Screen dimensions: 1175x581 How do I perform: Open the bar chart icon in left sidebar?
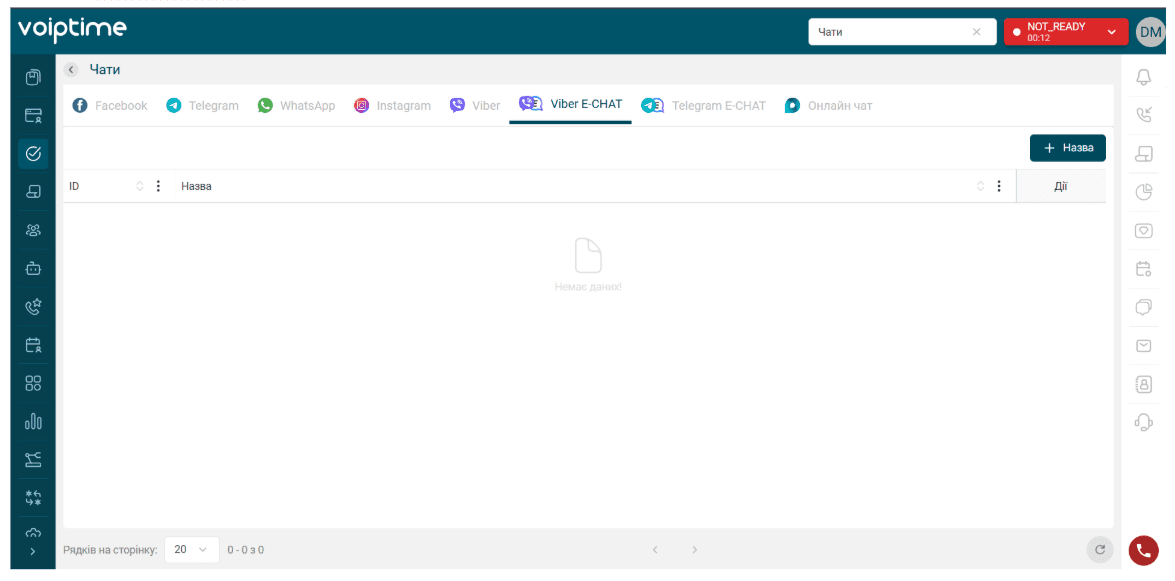(33, 422)
